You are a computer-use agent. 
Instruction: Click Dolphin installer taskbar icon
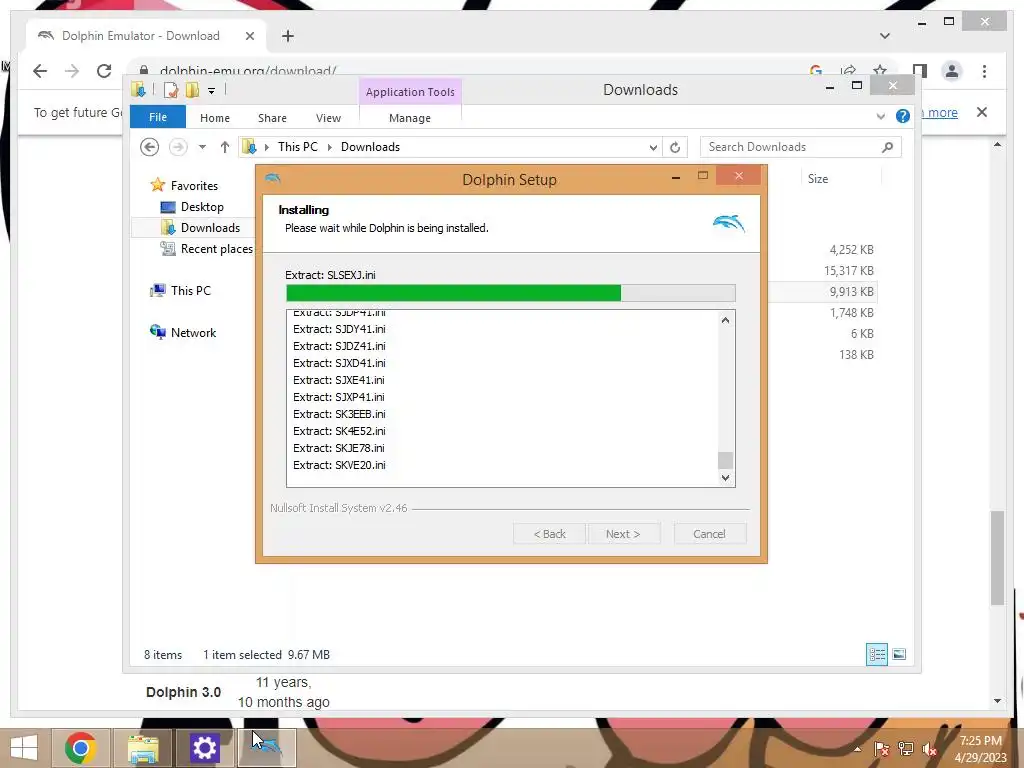point(266,748)
